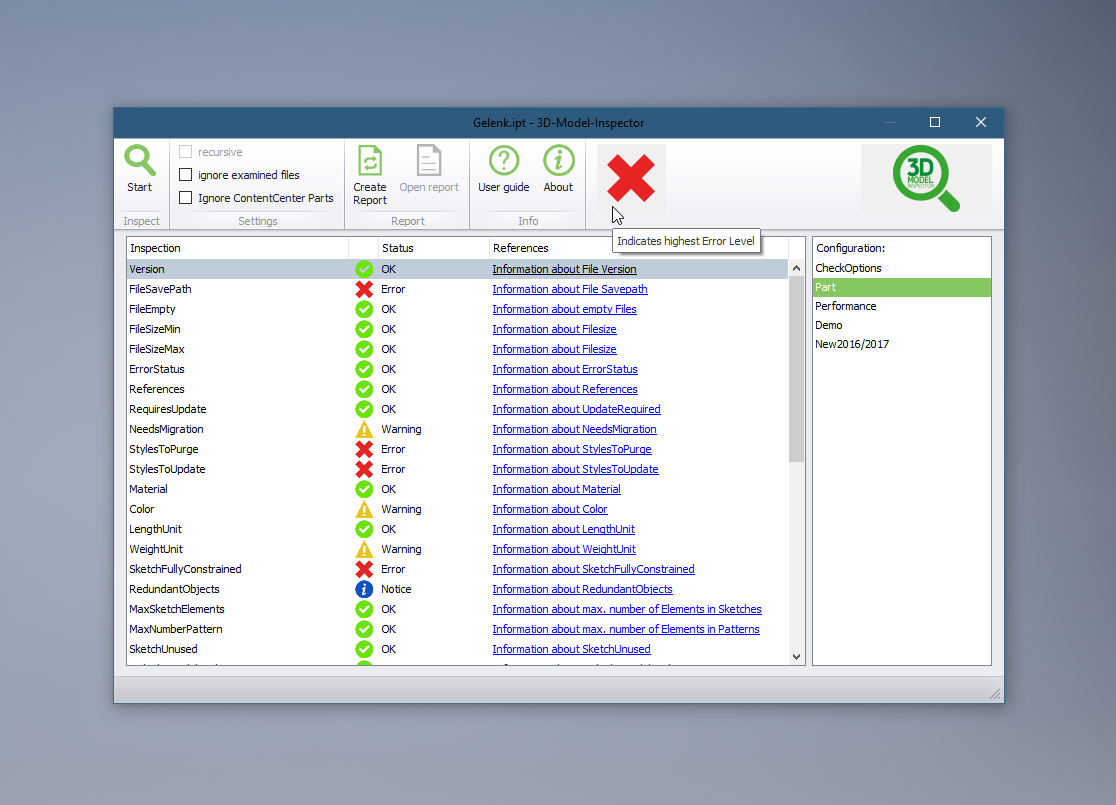Open Information about File Savepath link

pyautogui.click(x=570, y=289)
